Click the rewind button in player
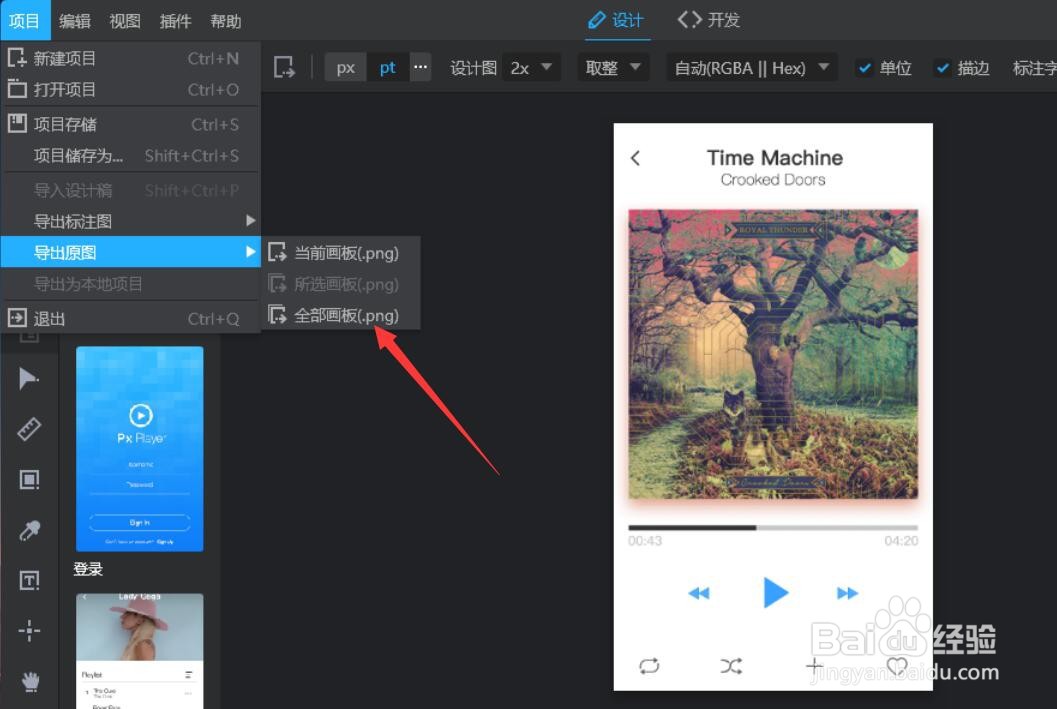The height and width of the screenshot is (709, 1057). tap(699, 593)
